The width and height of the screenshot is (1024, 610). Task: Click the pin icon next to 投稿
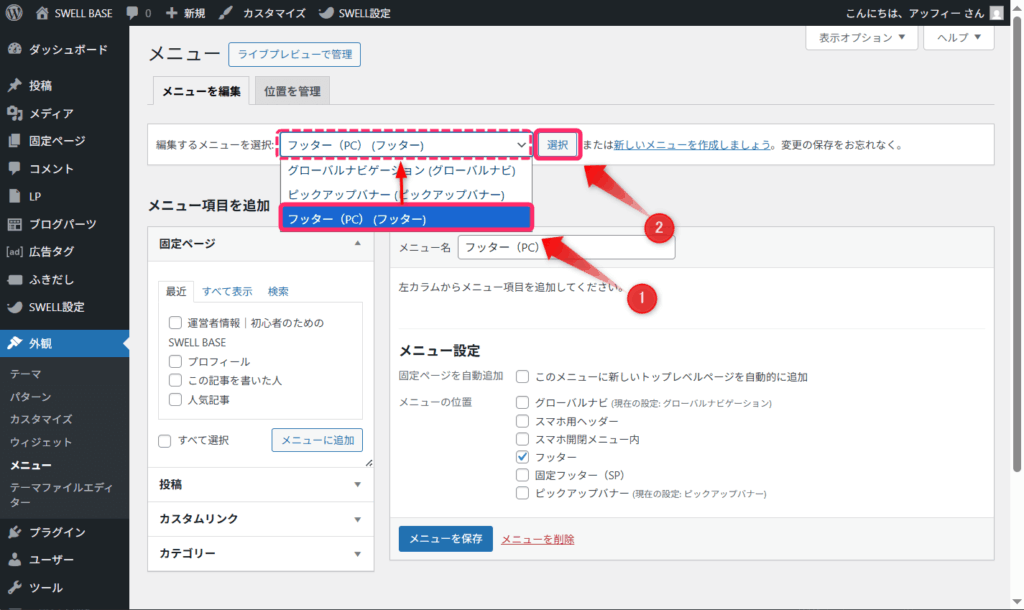point(15,85)
